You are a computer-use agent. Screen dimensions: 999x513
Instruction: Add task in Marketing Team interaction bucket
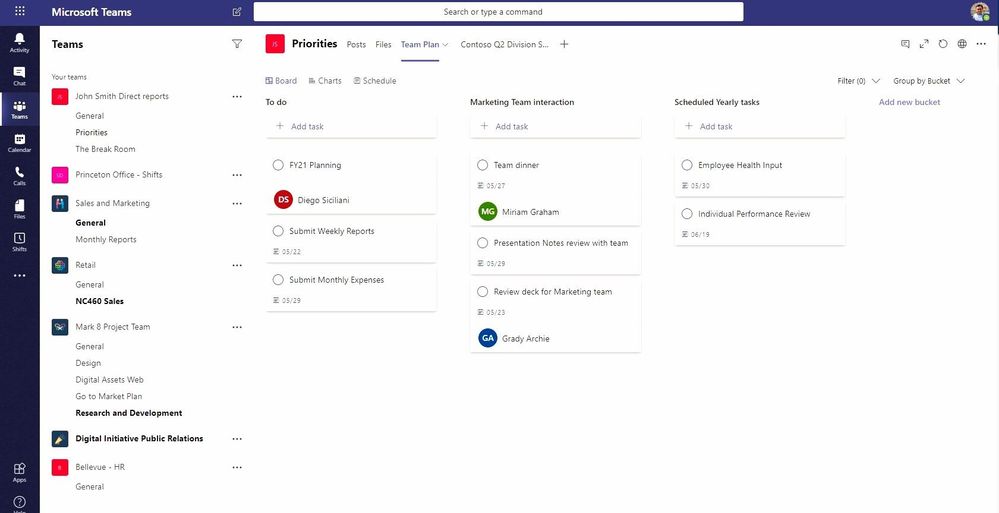point(556,126)
